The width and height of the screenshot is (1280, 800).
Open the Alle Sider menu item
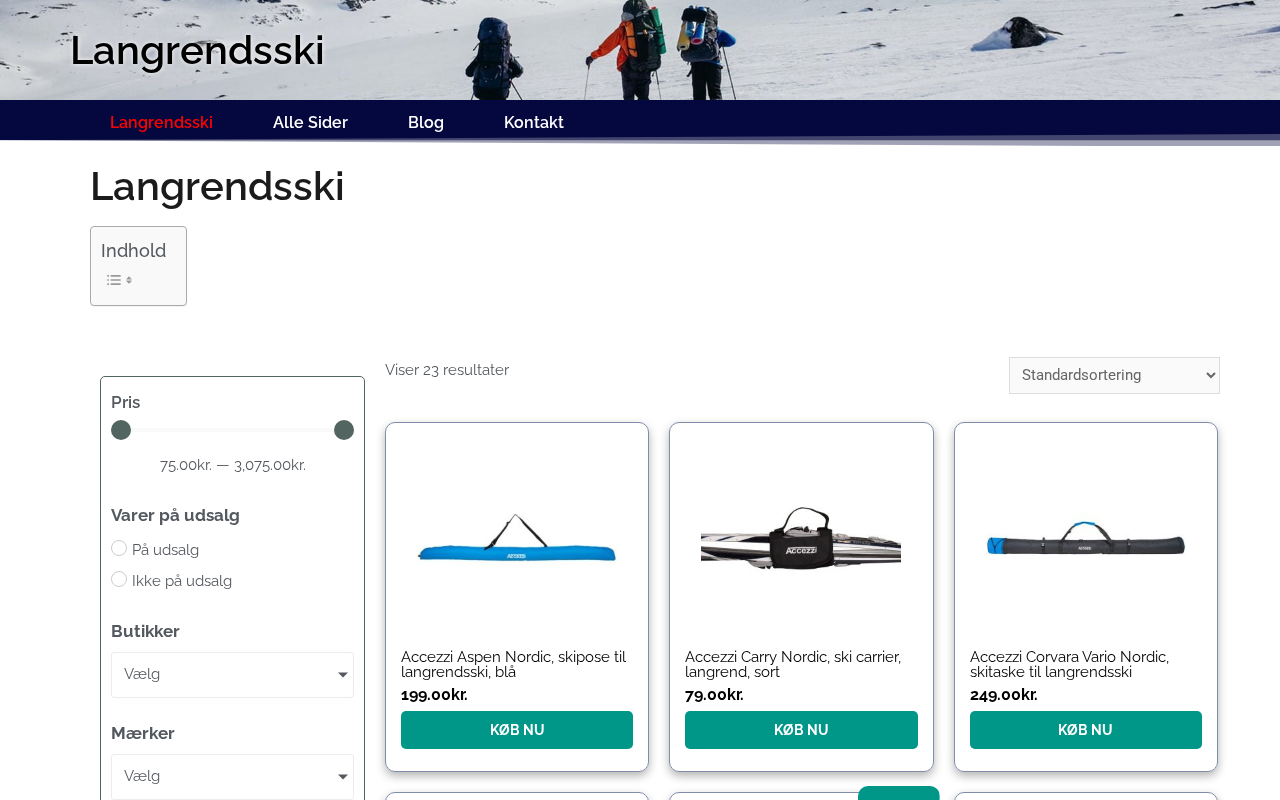[x=310, y=122]
